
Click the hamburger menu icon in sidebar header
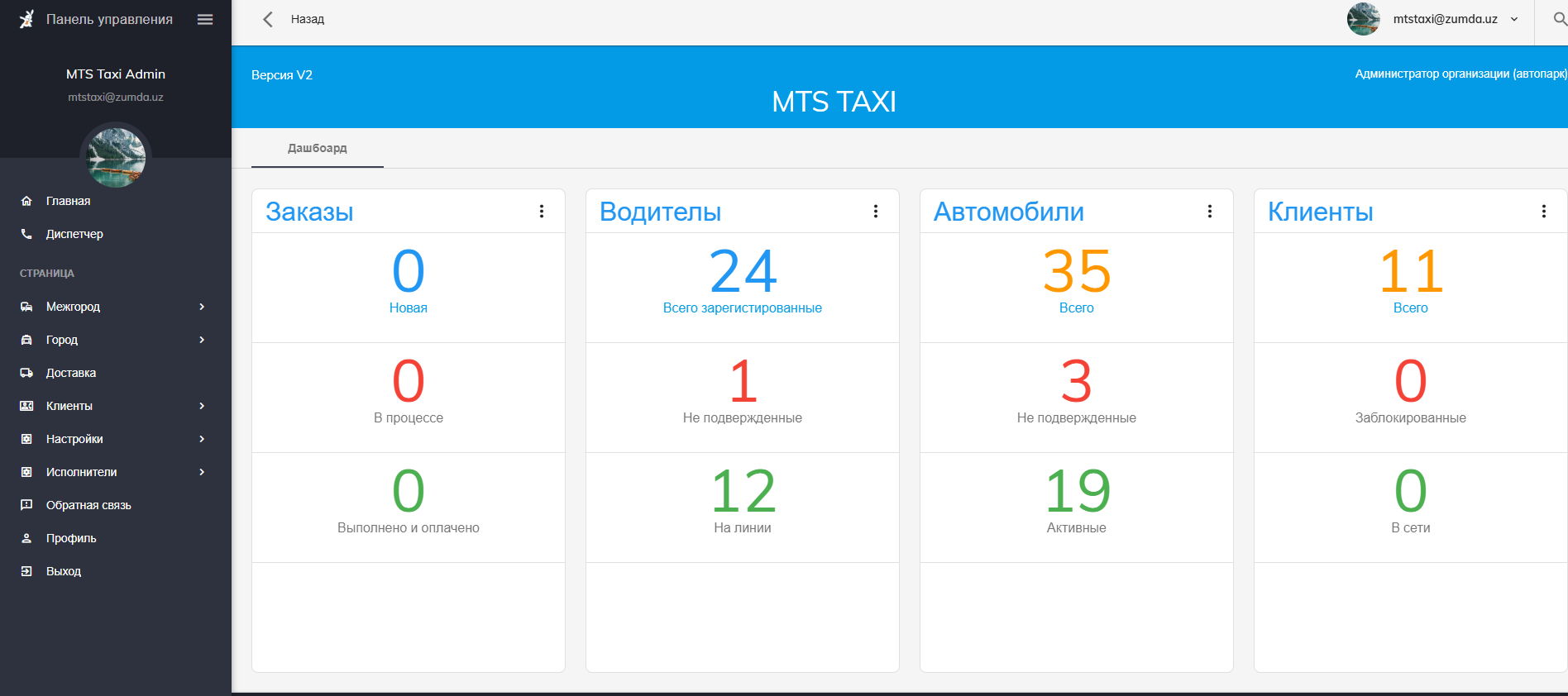[x=205, y=19]
